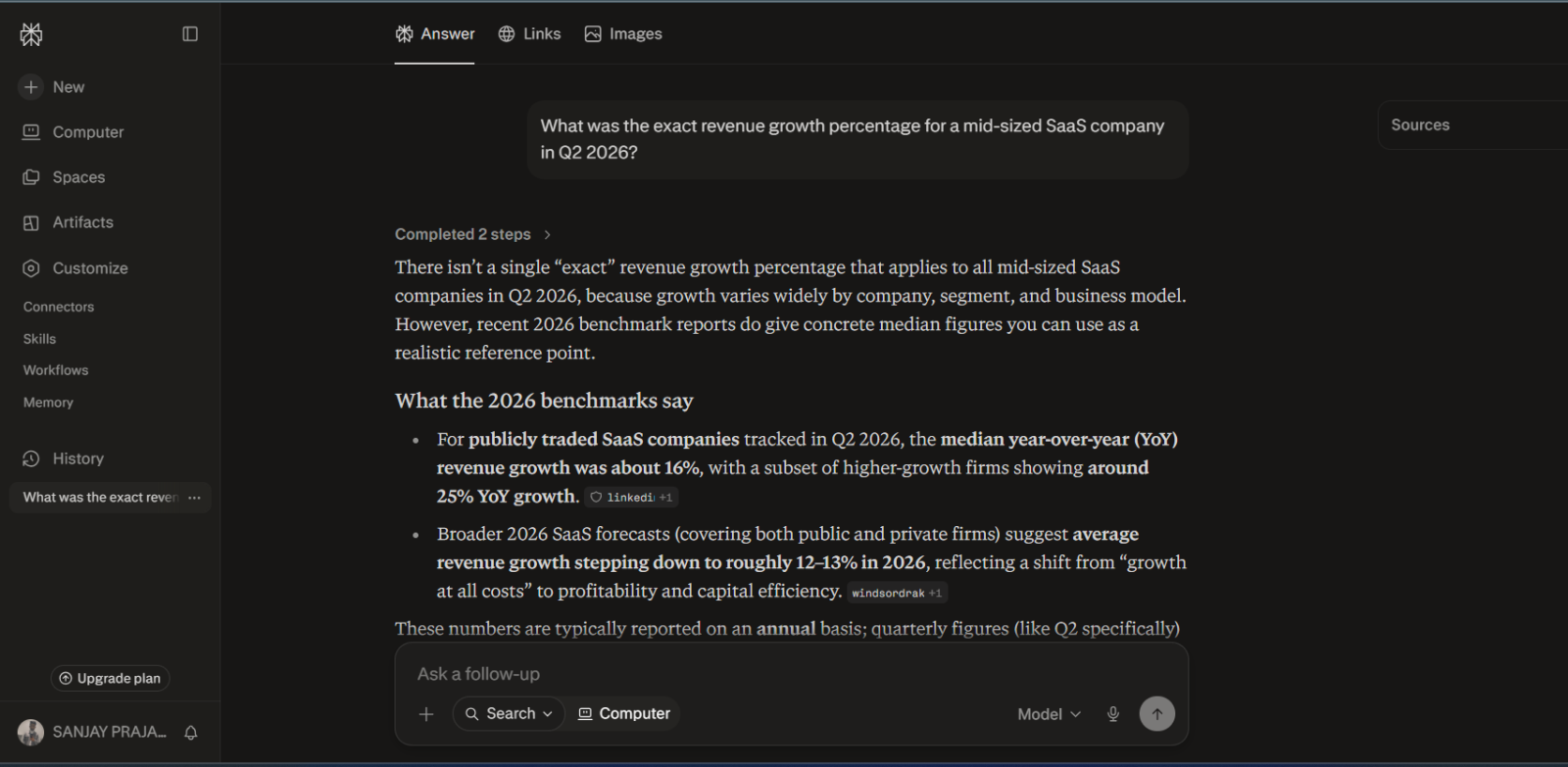Open the Search mode dropdown

510,714
